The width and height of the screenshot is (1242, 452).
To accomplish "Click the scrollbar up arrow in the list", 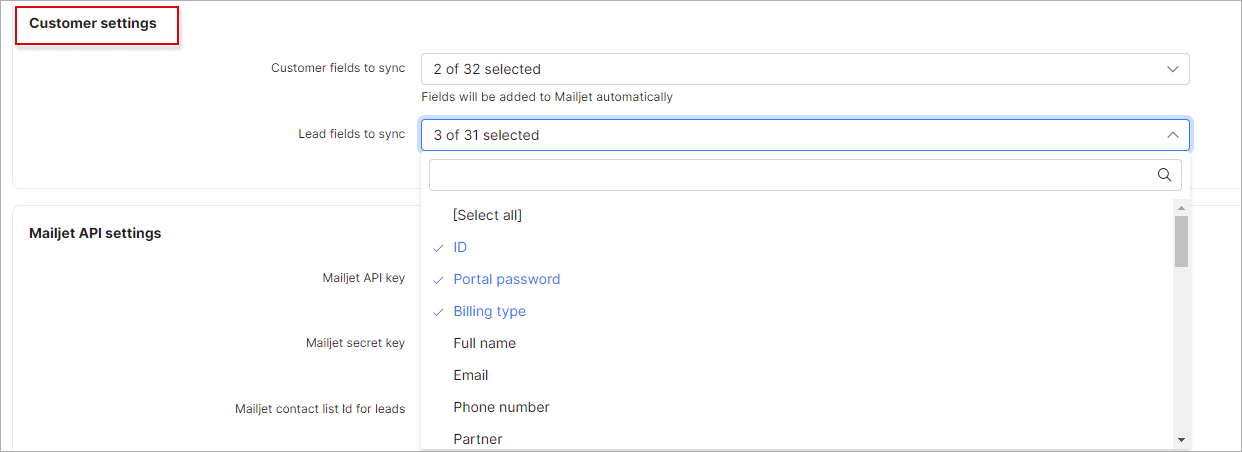I will (x=1181, y=207).
